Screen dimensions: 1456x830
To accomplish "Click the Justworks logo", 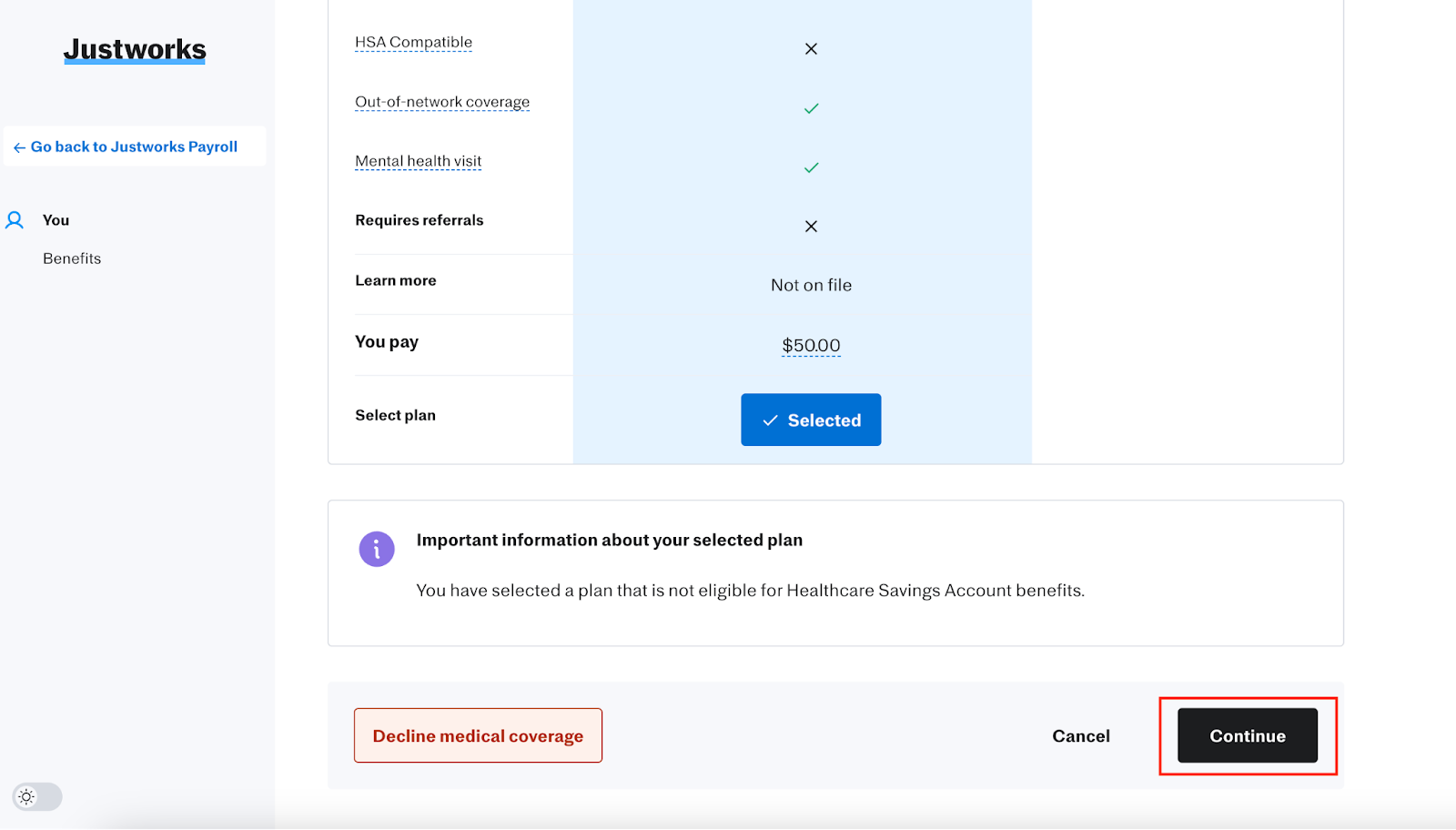I will [x=135, y=49].
